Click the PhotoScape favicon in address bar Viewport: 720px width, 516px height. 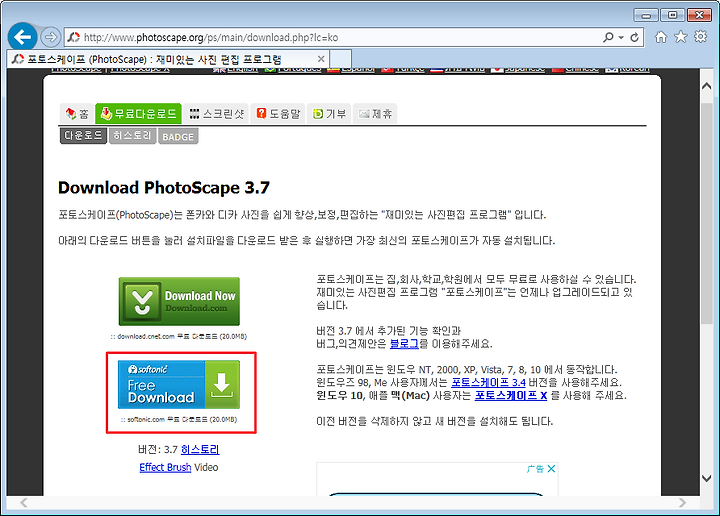click(x=74, y=37)
